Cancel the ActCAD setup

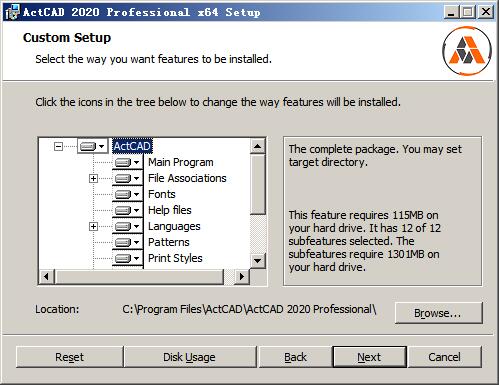[x=445, y=357]
